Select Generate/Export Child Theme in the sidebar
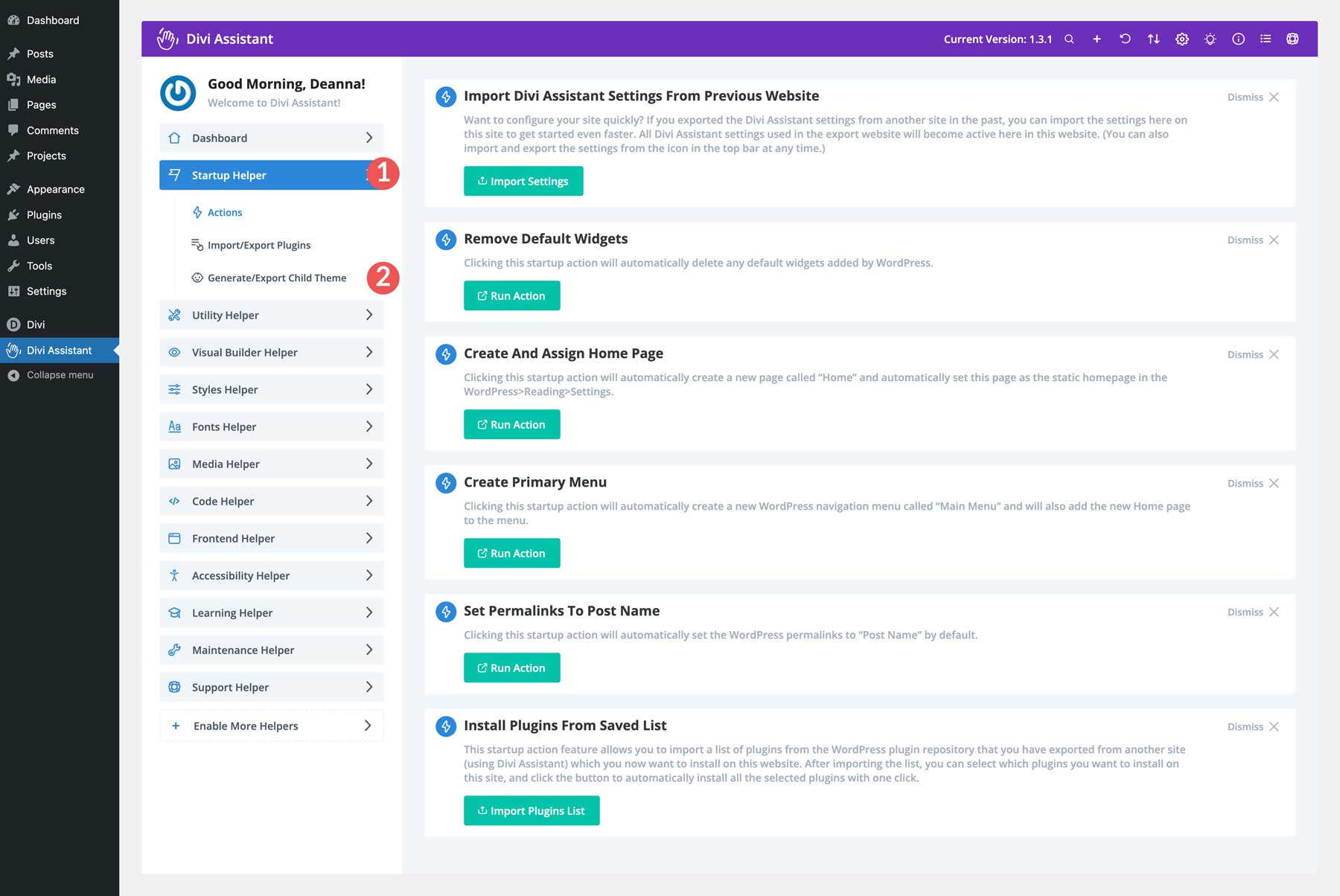1340x896 pixels. click(x=277, y=278)
